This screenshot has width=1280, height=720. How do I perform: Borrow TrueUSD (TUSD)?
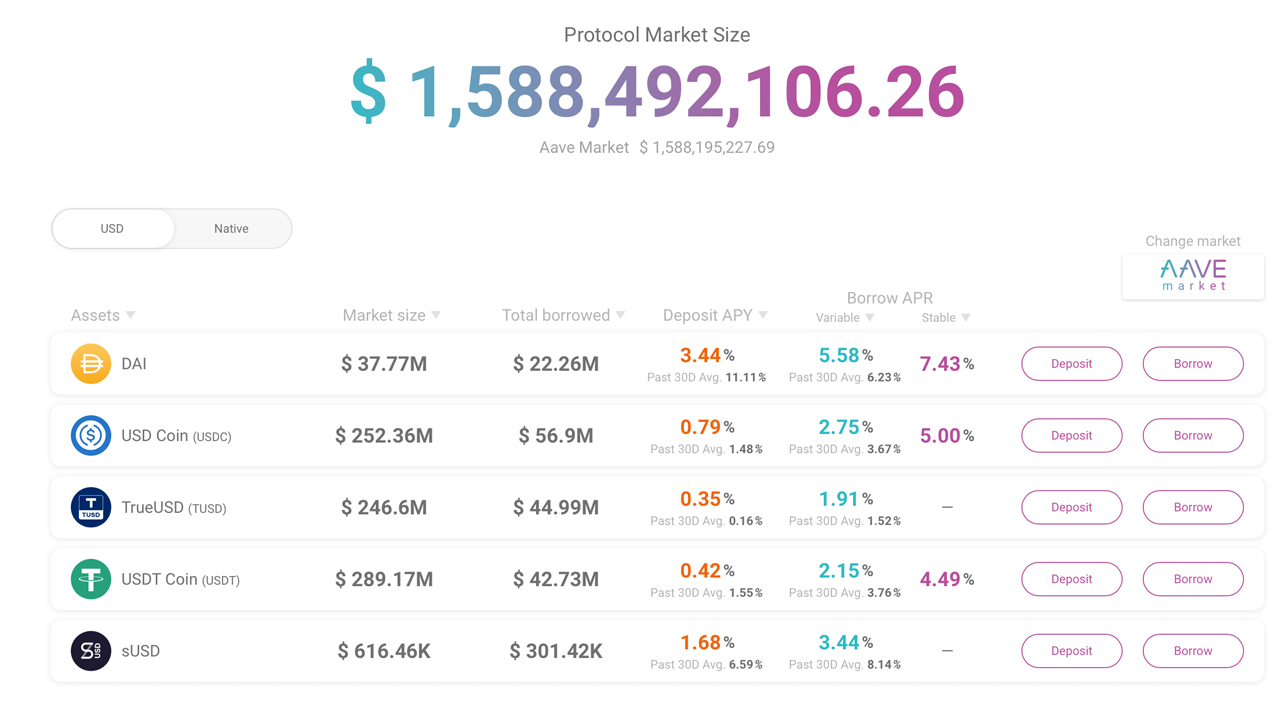[x=1193, y=507]
